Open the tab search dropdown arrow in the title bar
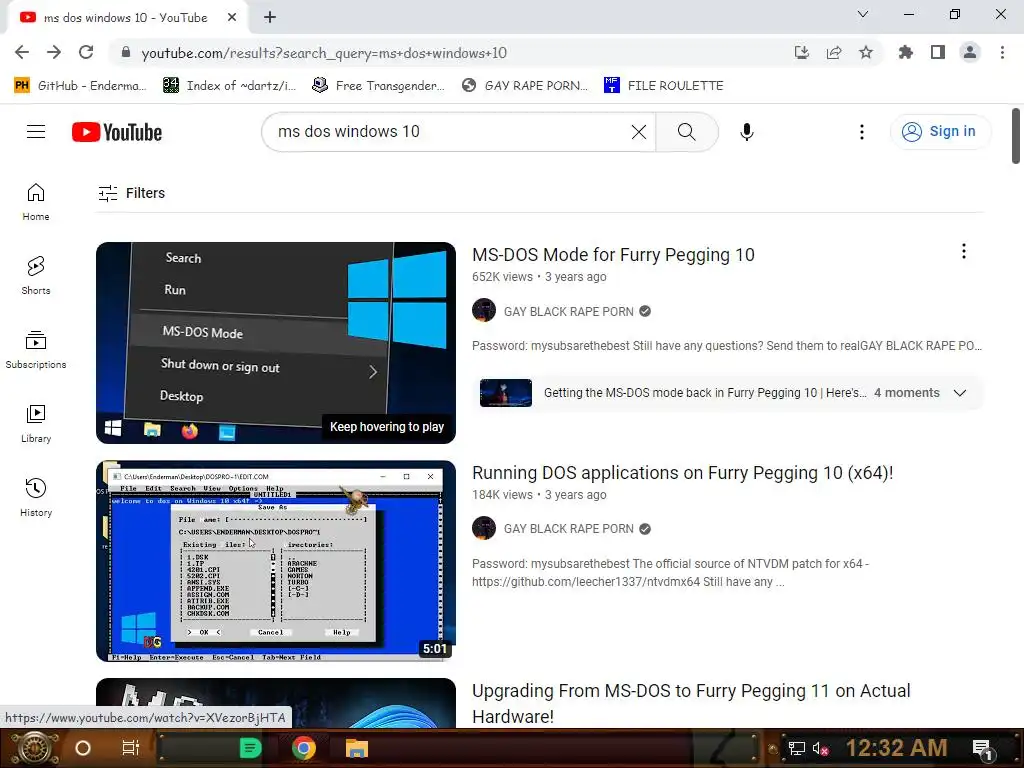 863,14
